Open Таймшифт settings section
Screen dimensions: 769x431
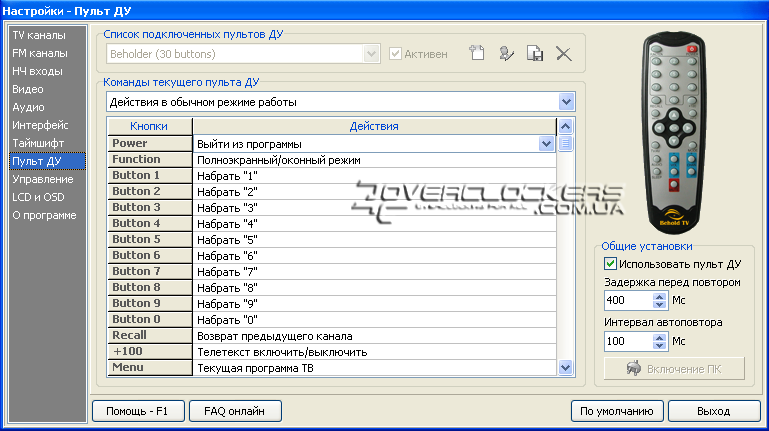38,143
